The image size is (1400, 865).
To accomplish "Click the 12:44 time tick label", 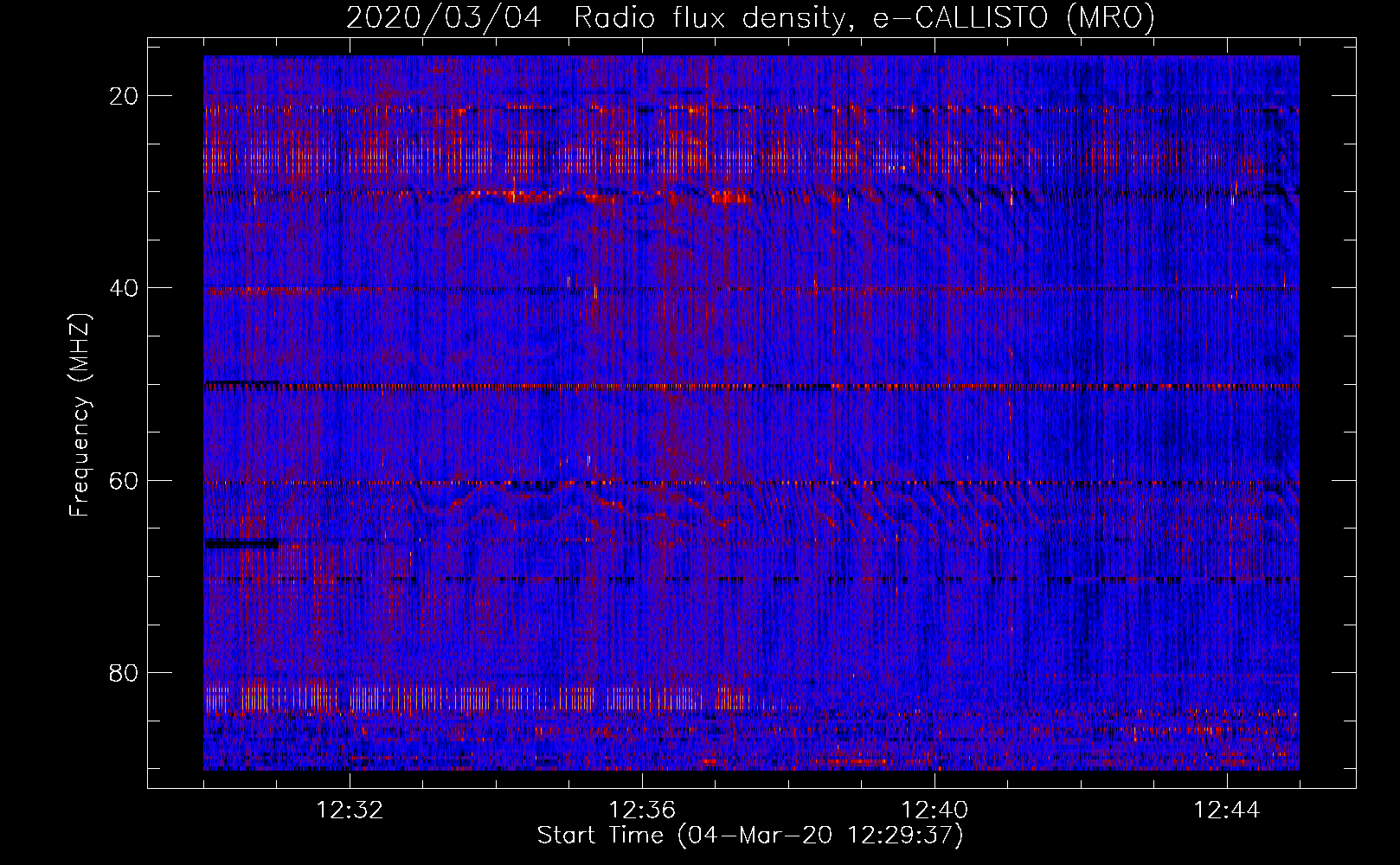I will click(x=1227, y=811).
